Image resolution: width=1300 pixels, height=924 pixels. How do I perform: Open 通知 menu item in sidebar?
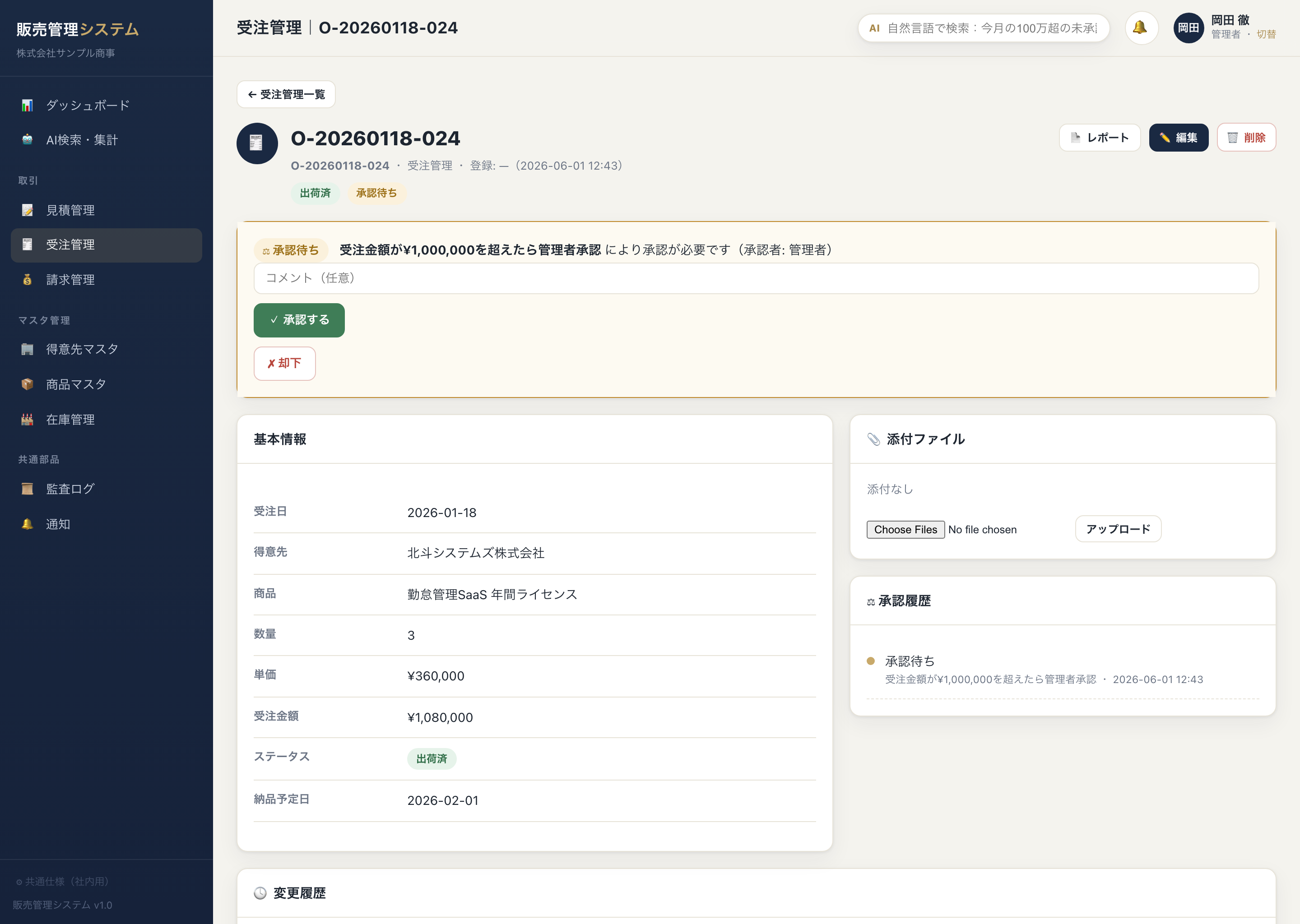107,524
